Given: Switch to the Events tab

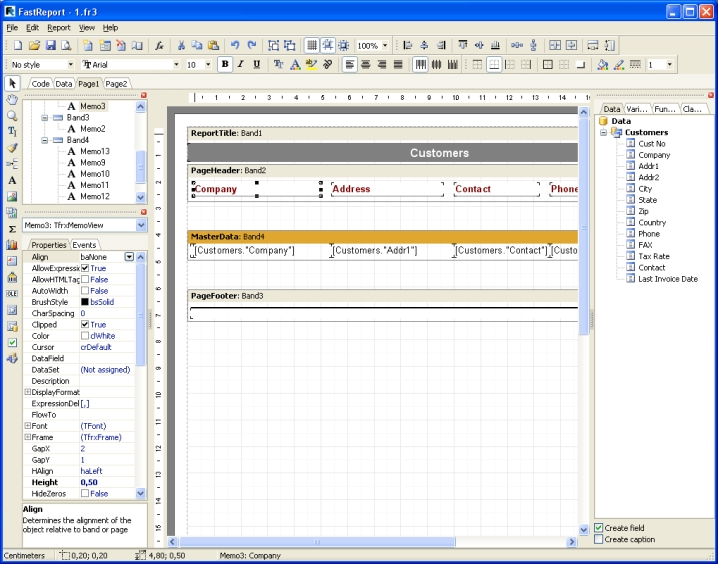Looking at the screenshot, I should tap(84, 245).
